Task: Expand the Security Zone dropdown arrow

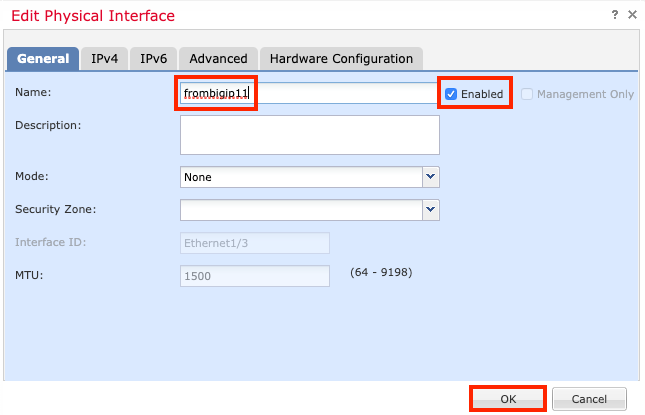Action: [431, 210]
